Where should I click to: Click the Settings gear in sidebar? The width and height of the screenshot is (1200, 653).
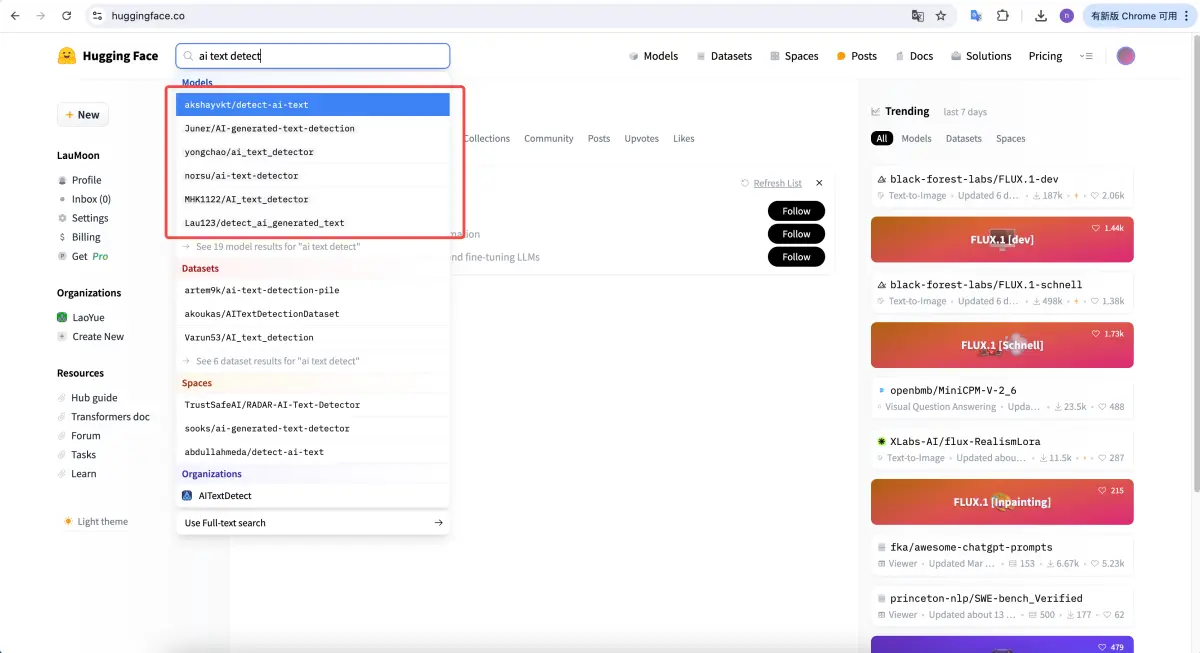(62, 218)
